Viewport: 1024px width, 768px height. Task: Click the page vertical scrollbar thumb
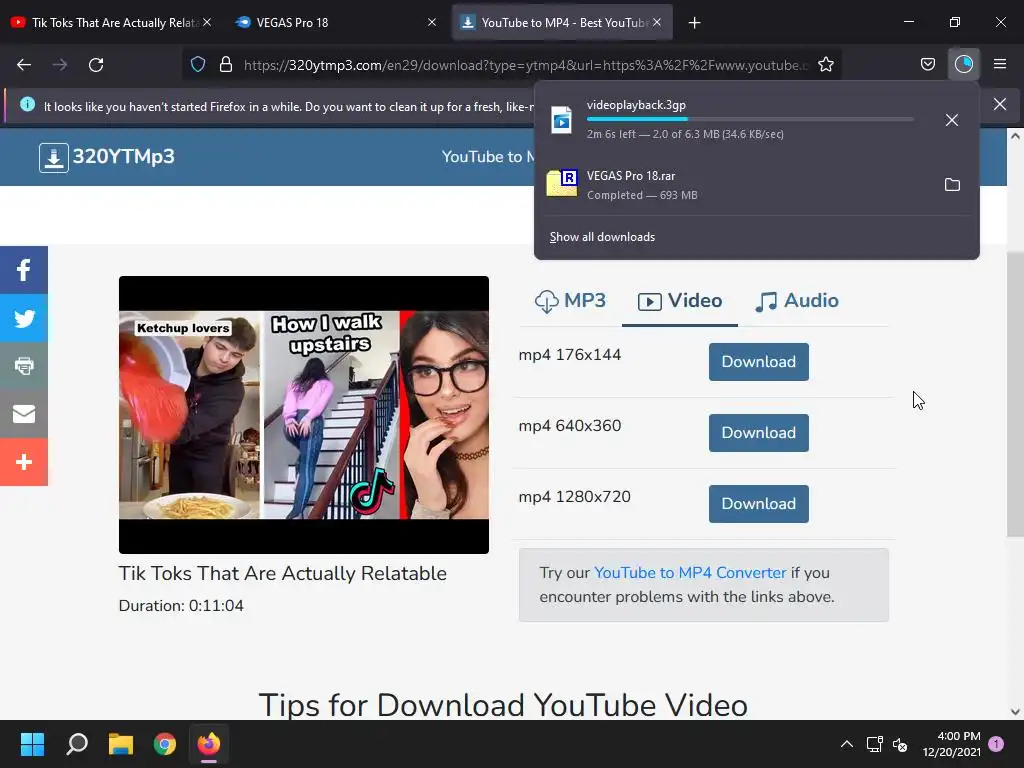click(1015, 392)
